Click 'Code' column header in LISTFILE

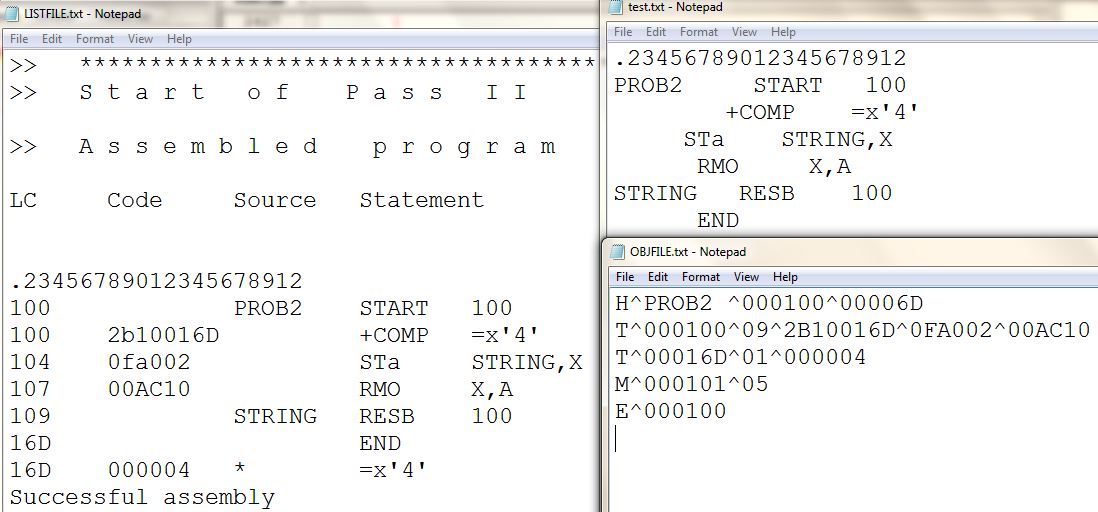pos(134,200)
